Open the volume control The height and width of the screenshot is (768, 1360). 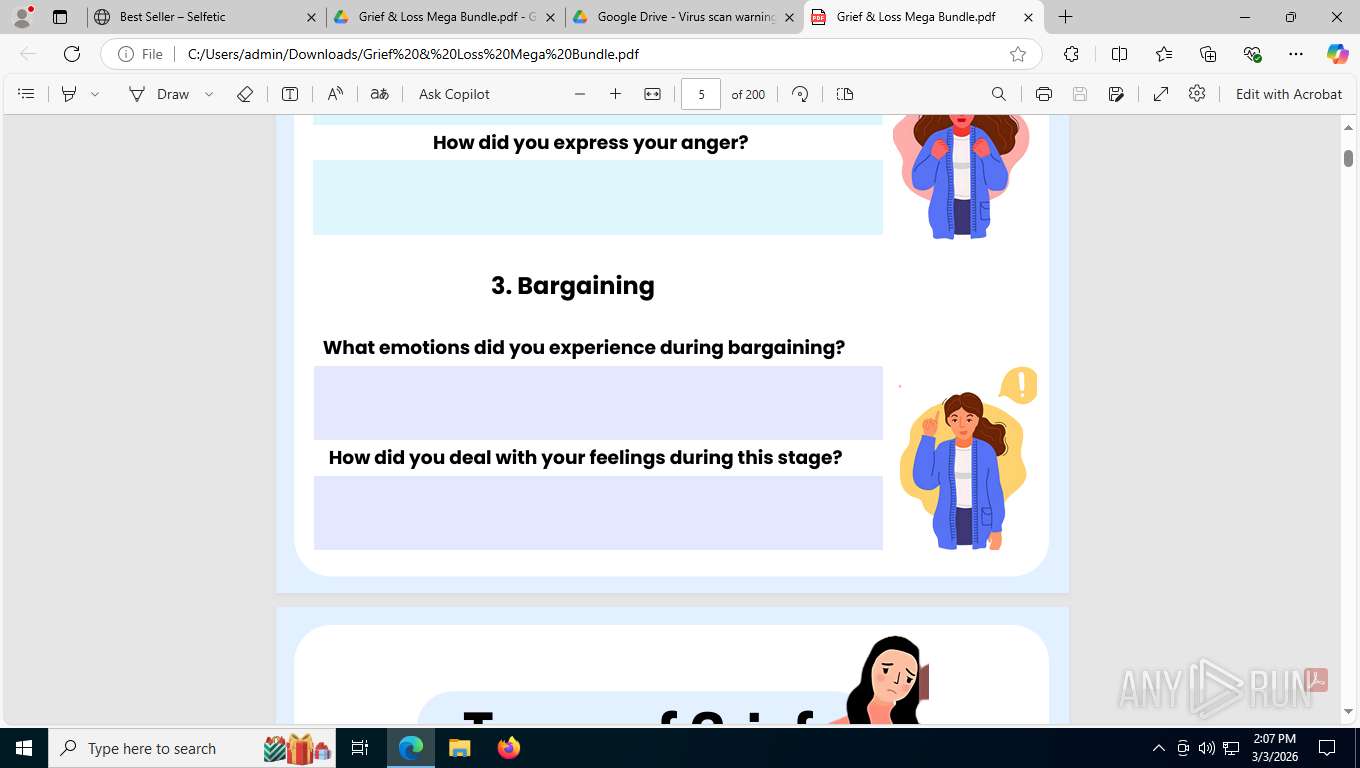click(1207, 748)
